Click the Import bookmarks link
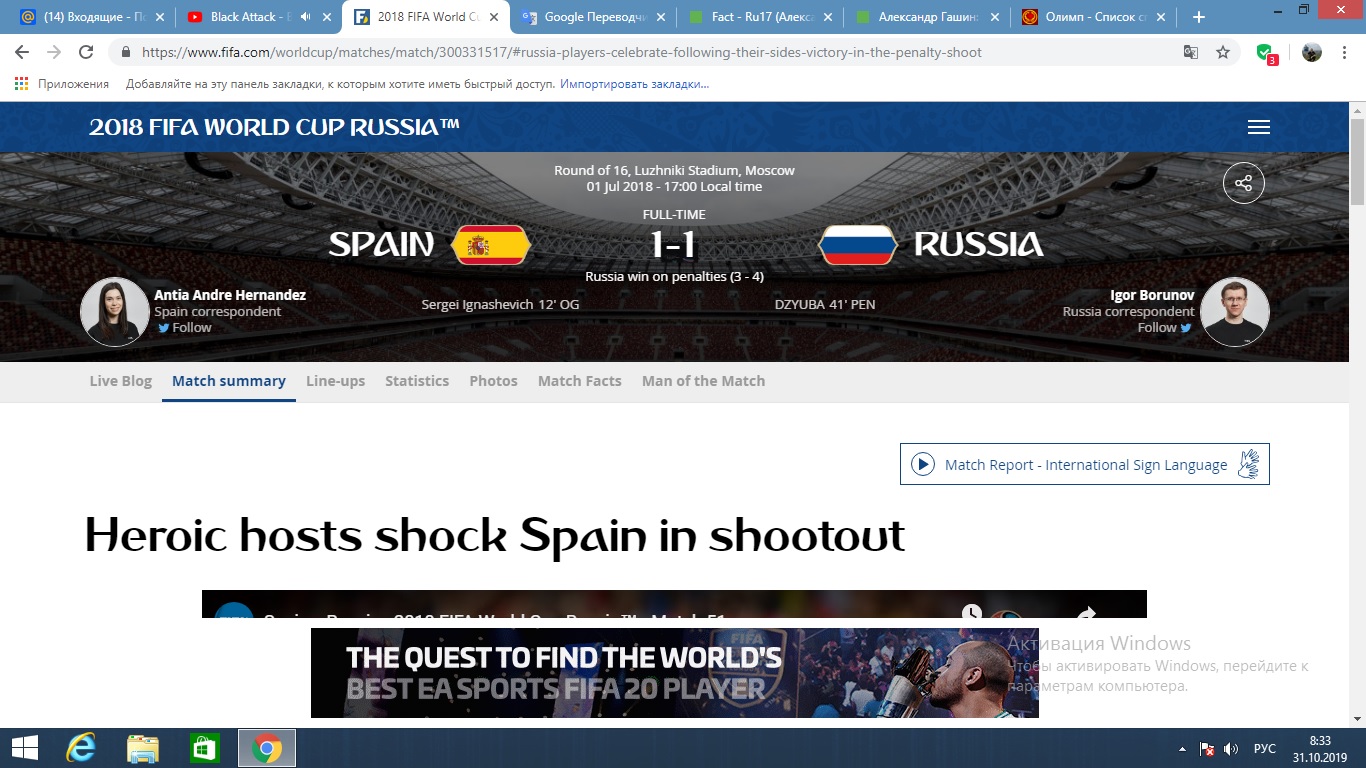Viewport: 1366px width, 768px height. [634, 84]
